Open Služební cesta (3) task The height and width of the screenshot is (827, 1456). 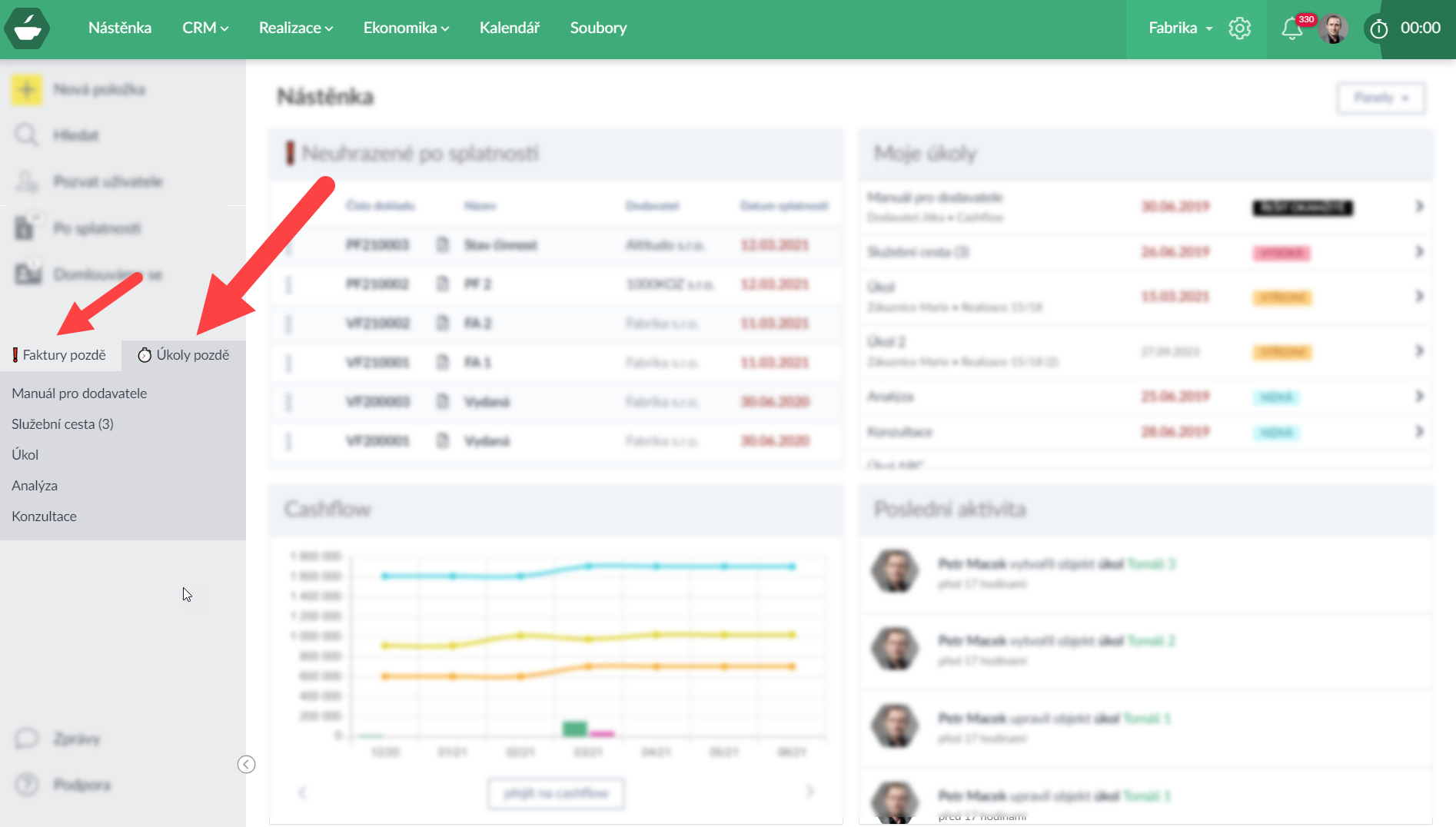62,424
